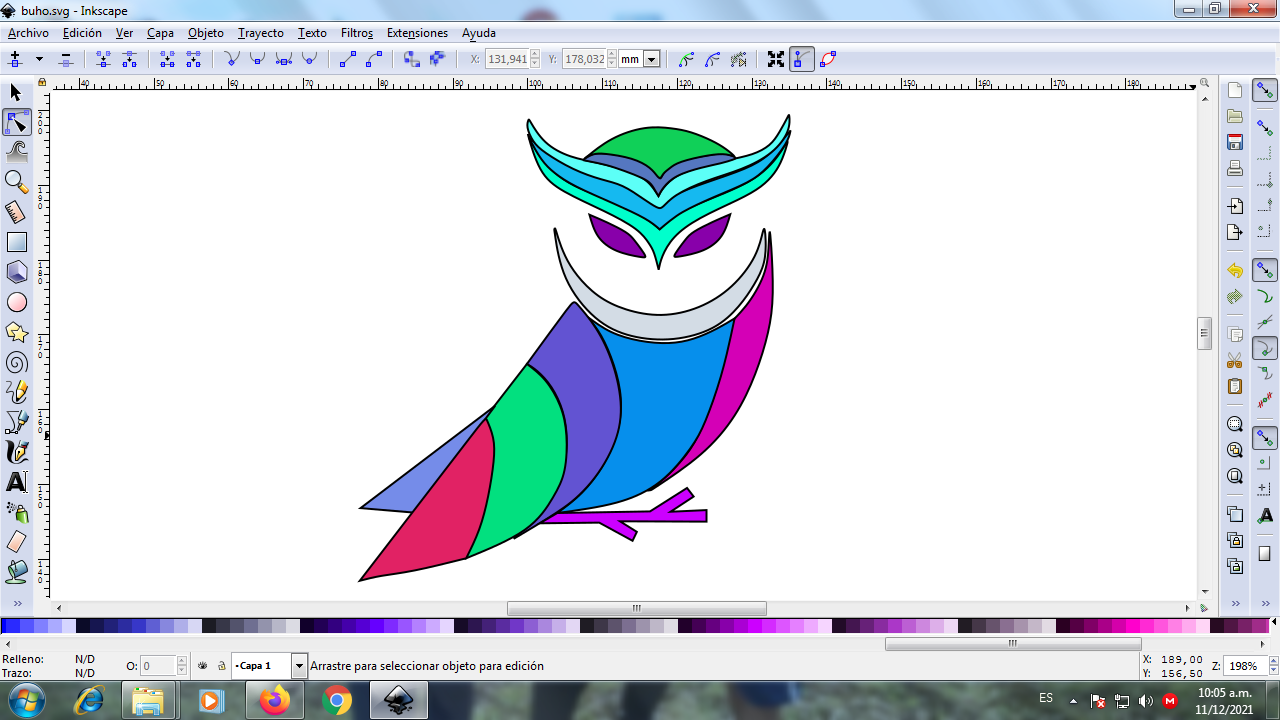Open the Insert node dropdown arrow
The image size is (1280, 720).
point(39,59)
